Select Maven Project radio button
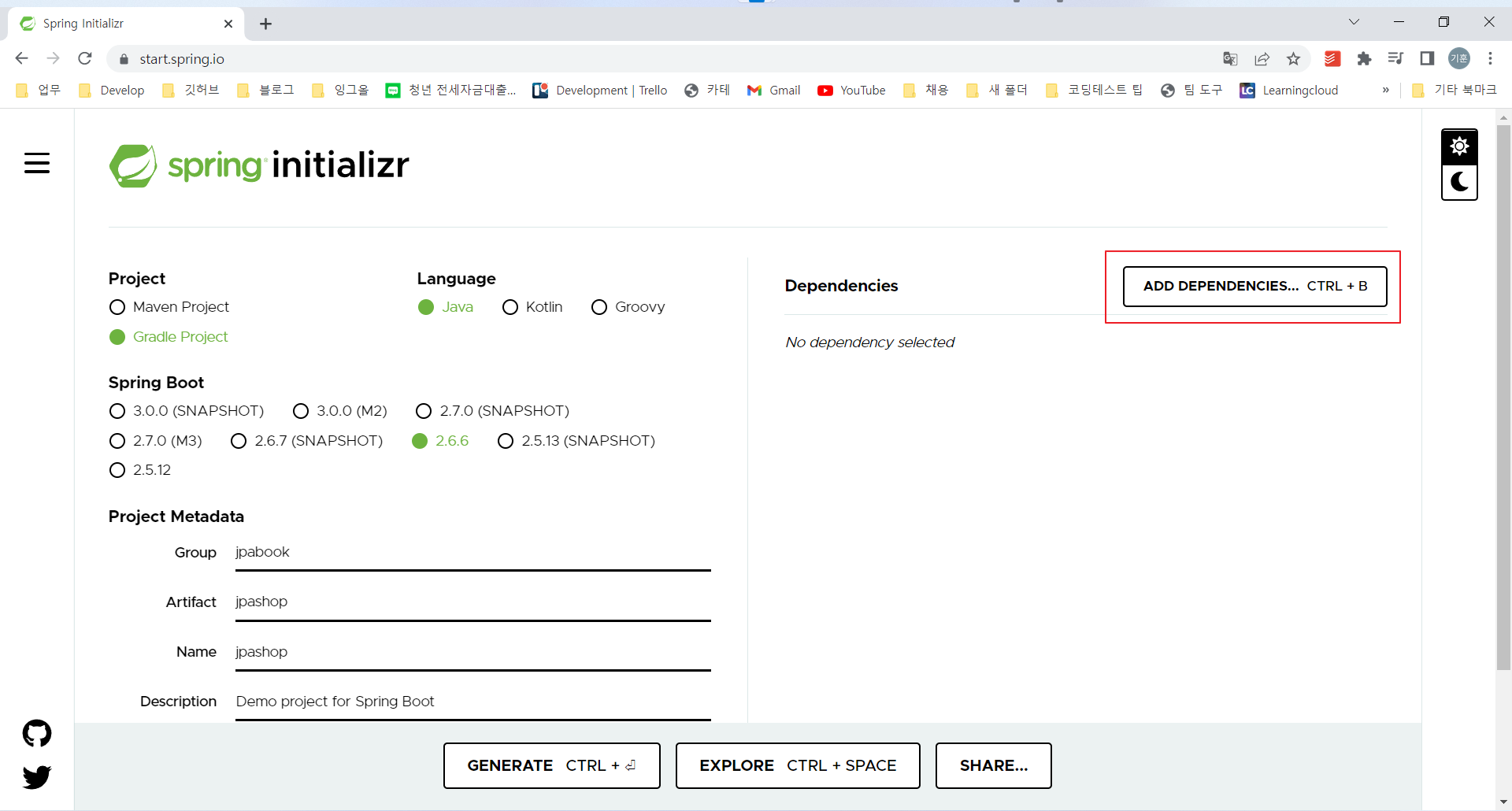 click(117, 307)
